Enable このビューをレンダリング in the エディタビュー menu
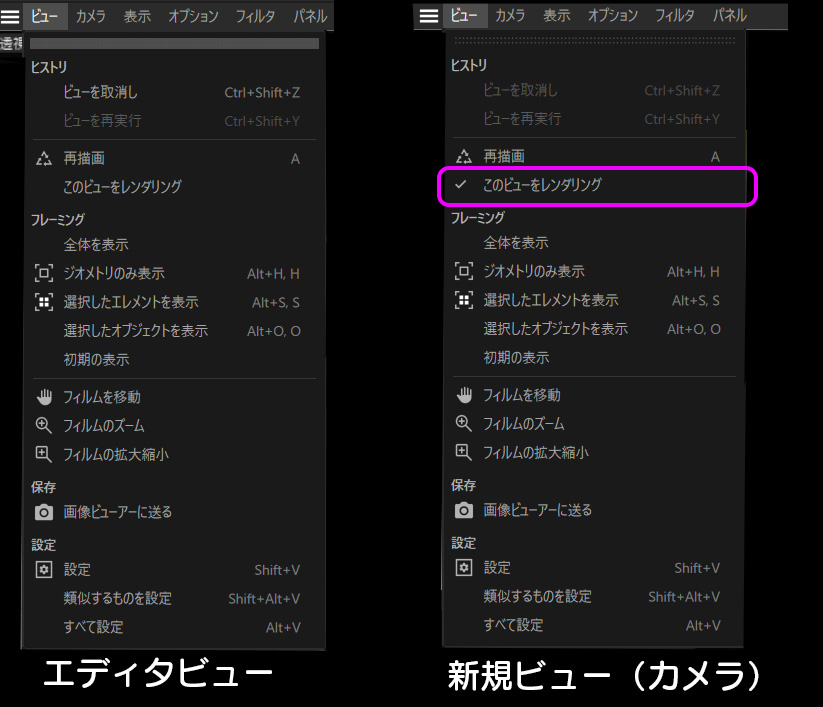The width and height of the screenshot is (823, 707). [122, 187]
